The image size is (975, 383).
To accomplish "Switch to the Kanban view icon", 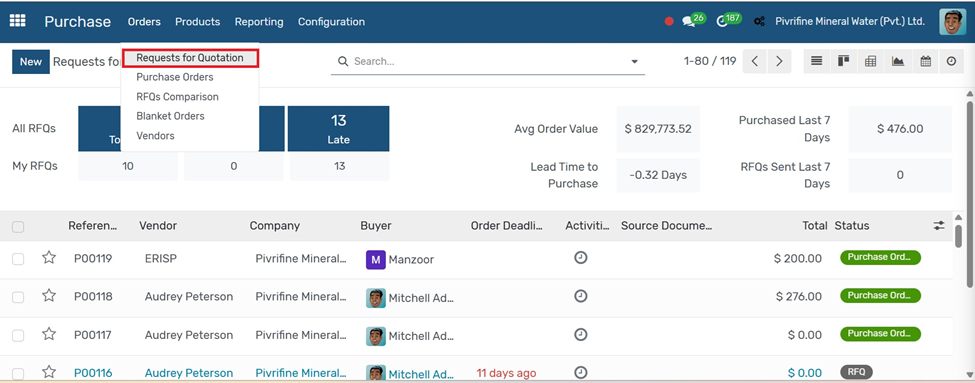I will [x=843, y=62].
